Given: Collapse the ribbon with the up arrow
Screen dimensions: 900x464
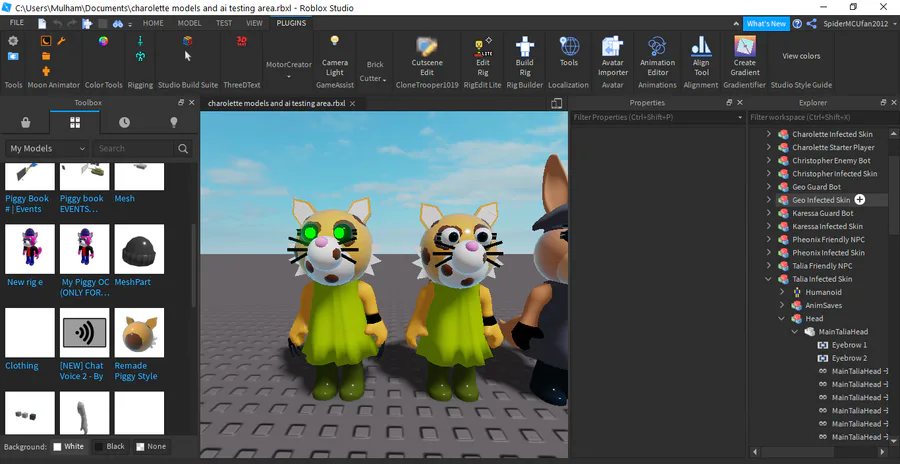Looking at the screenshot, I should (736, 24).
